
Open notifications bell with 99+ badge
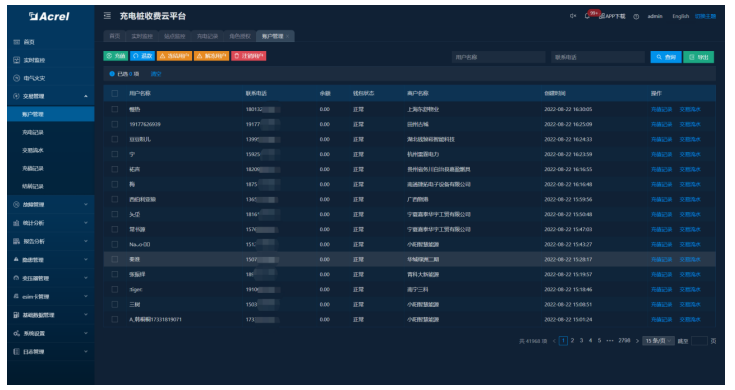pos(587,16)
